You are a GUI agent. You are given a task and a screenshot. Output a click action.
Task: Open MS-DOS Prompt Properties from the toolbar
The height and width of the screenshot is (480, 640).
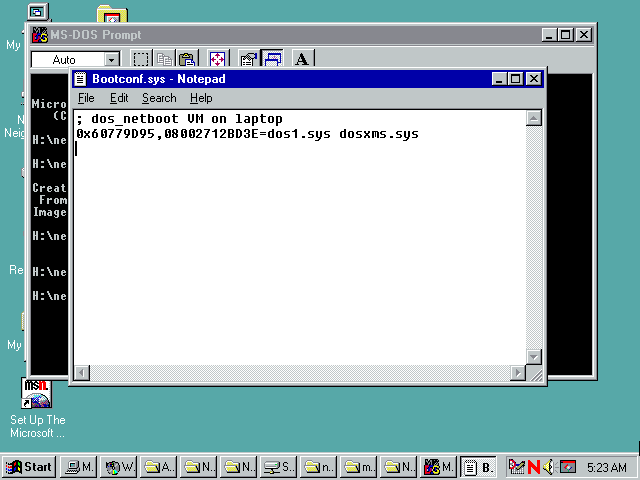(249, 60)
